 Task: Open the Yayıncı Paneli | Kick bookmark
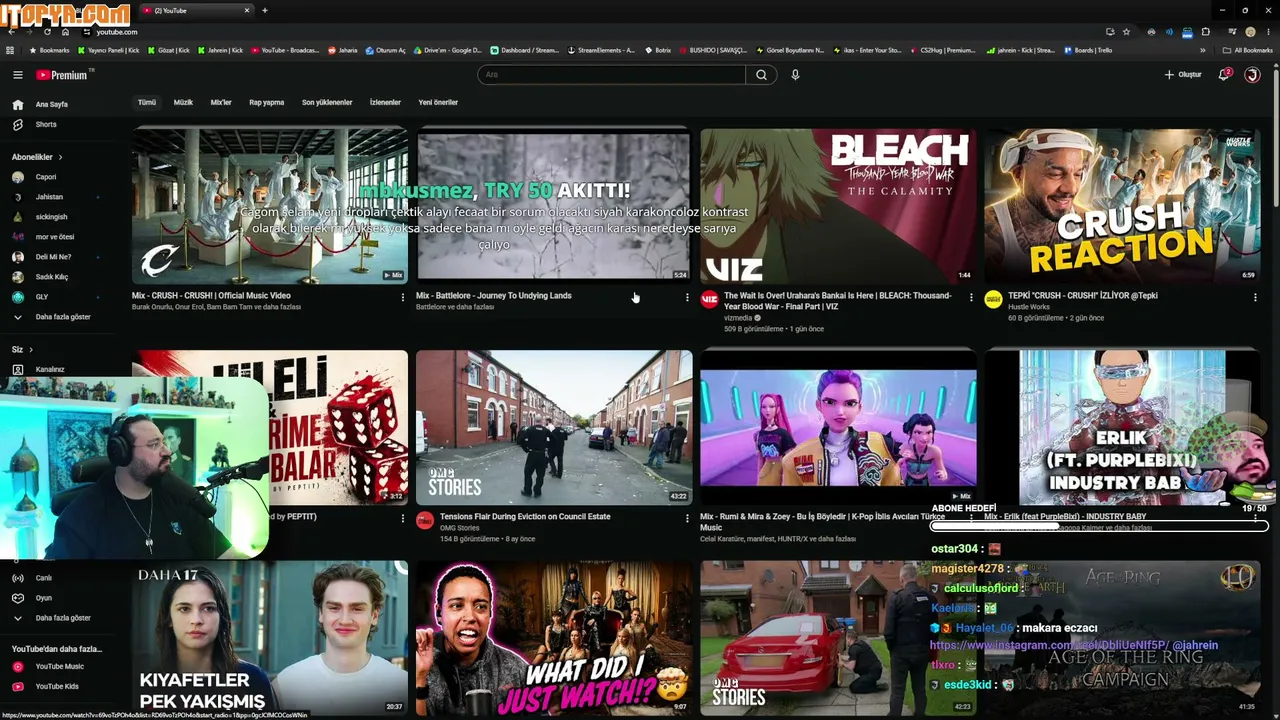point(111,50)
